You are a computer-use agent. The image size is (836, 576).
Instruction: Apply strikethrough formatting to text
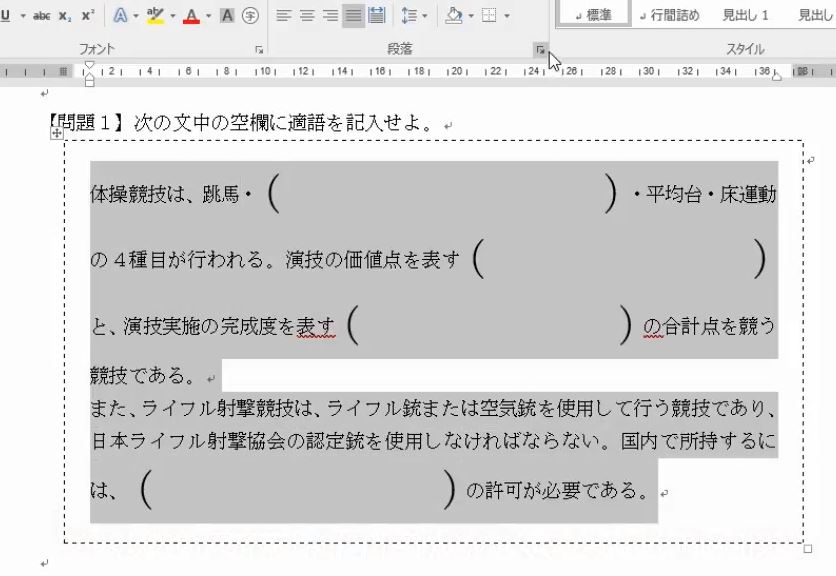click(x=40, y=15)
